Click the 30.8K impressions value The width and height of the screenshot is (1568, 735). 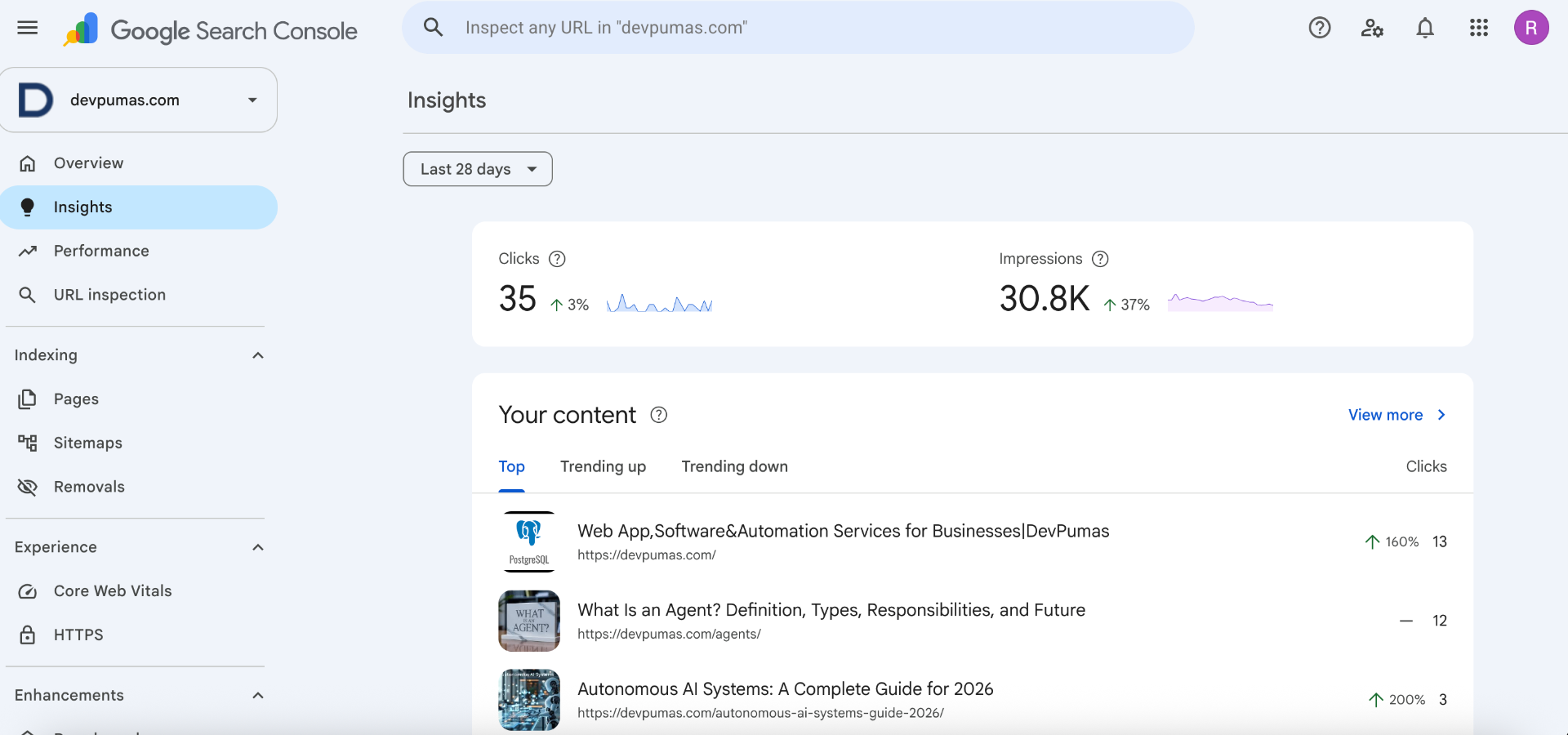pos(1045,299)
